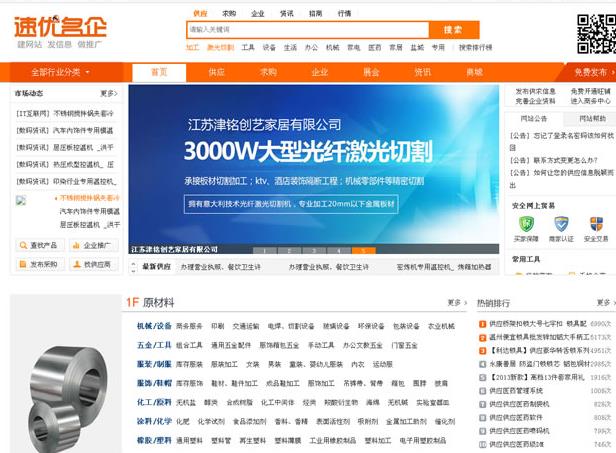Click the 联系方式变更怎么办? announcement

pos(554,160)
